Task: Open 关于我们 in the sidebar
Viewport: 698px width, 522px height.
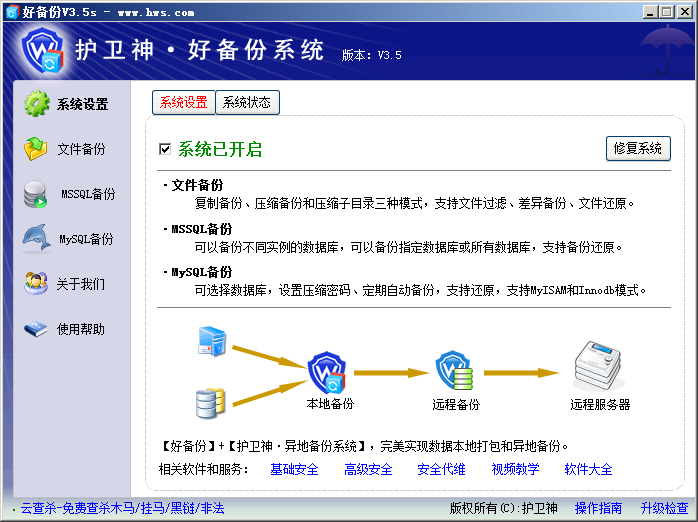Action: pyautogui.click(x=81, y=284)
